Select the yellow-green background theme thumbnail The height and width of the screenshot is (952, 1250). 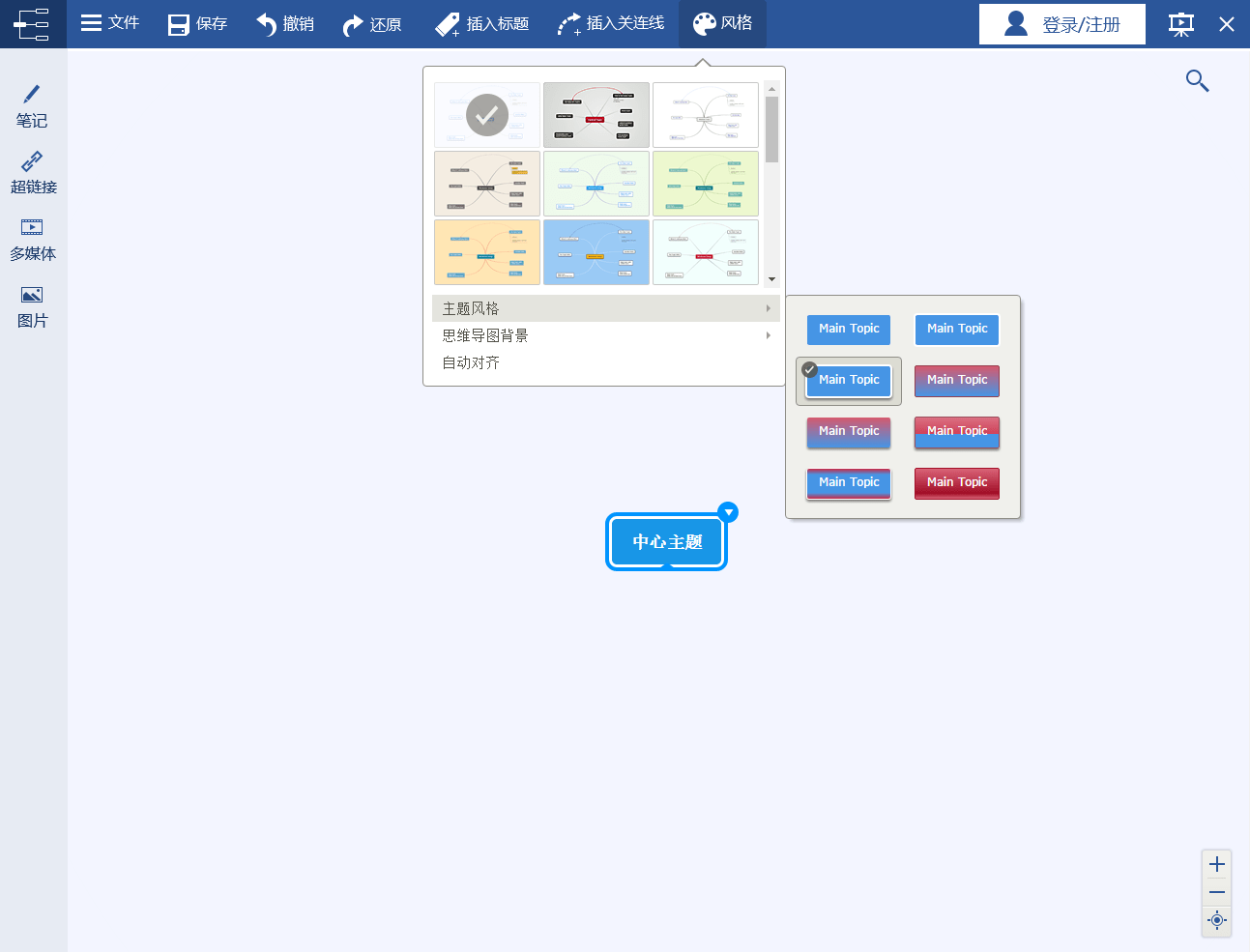[x=706, y=184]
